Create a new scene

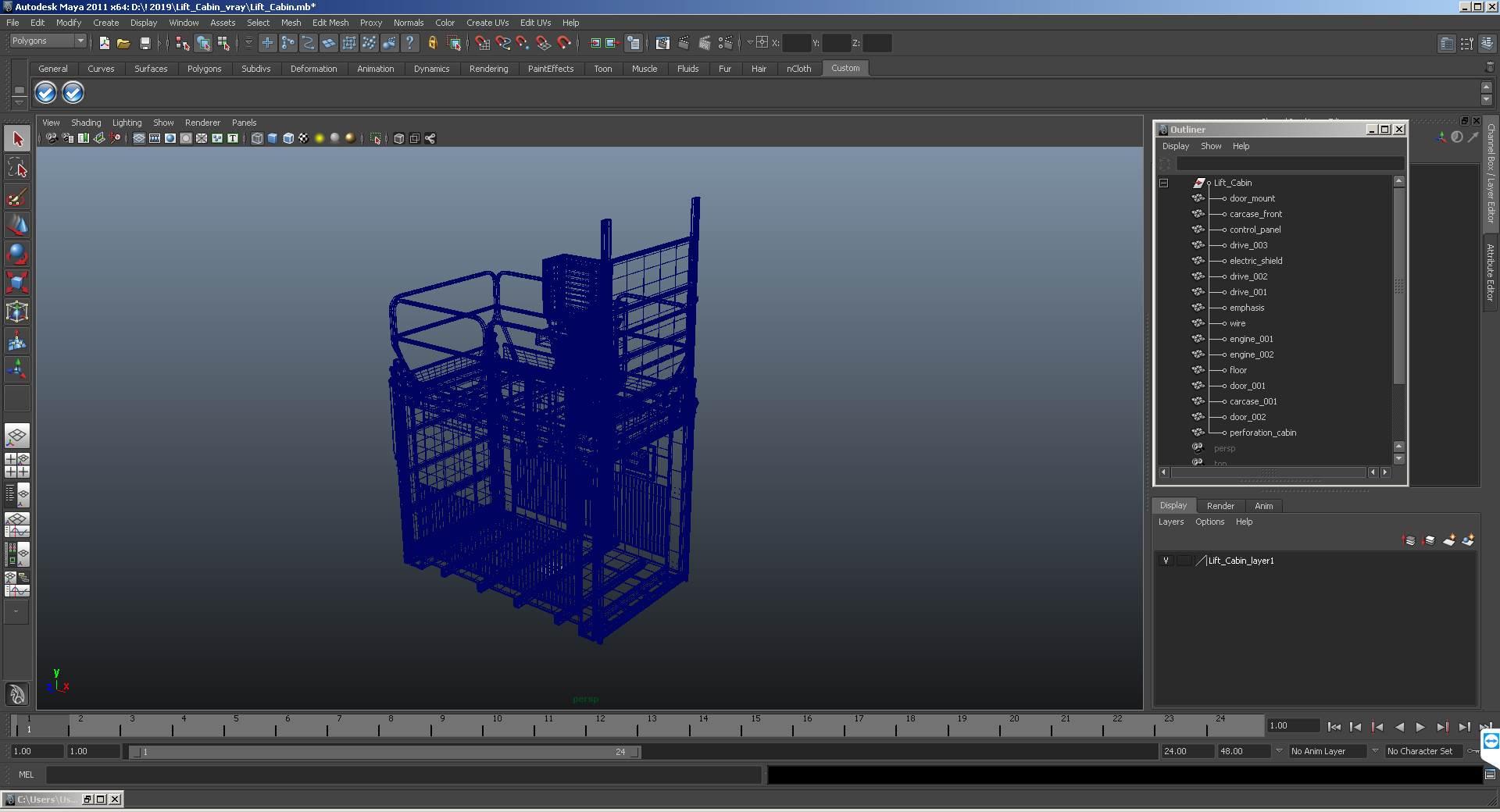tap(105, 44)
